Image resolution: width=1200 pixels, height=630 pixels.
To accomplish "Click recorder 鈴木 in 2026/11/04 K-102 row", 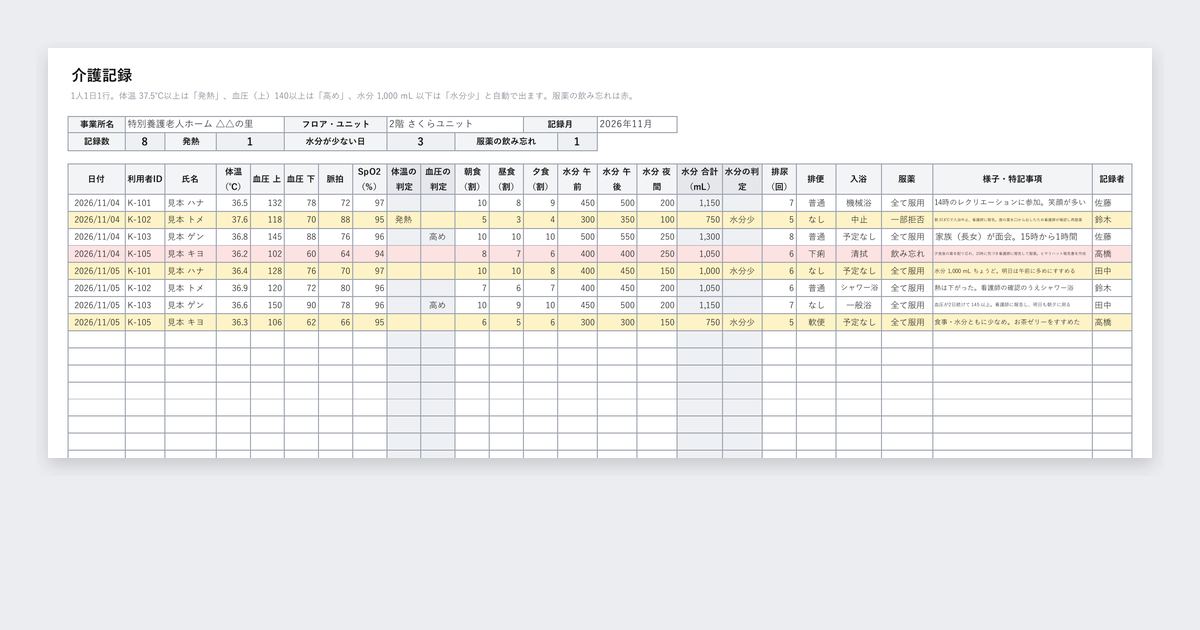I will pyautogui.click(x=1111, y=220).
